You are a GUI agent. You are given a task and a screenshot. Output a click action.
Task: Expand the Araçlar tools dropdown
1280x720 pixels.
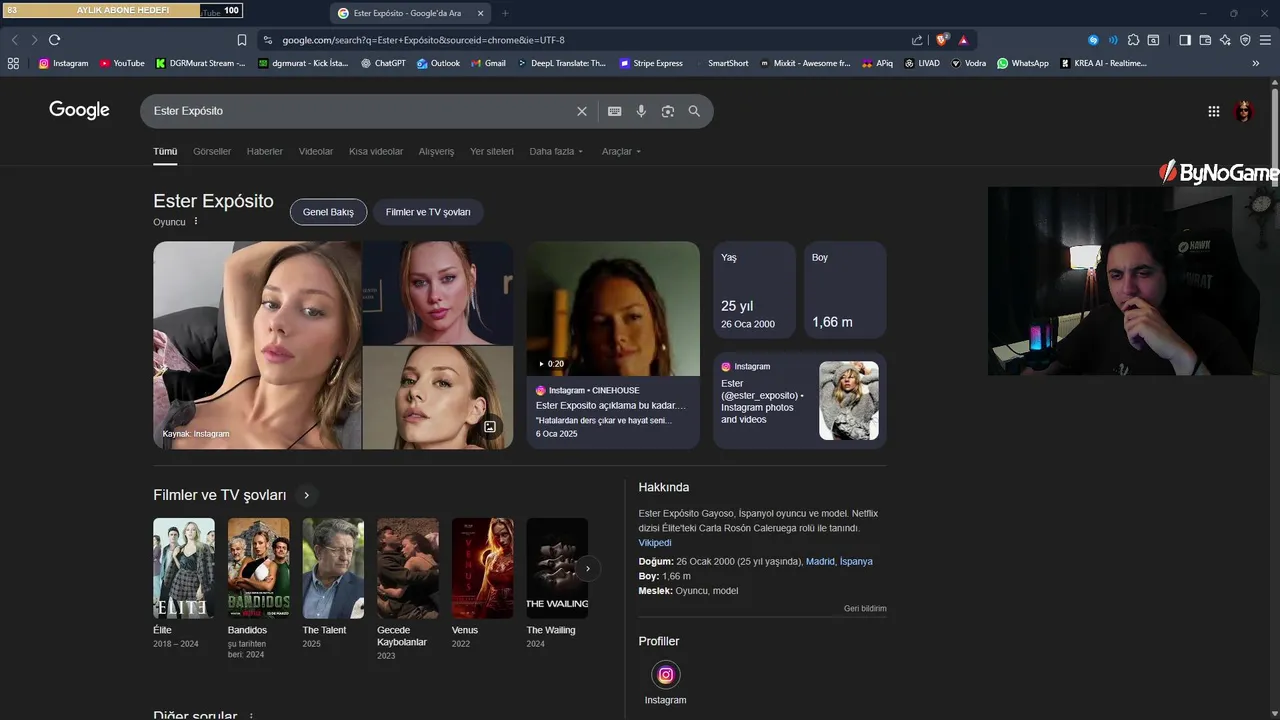click(621, 151)
